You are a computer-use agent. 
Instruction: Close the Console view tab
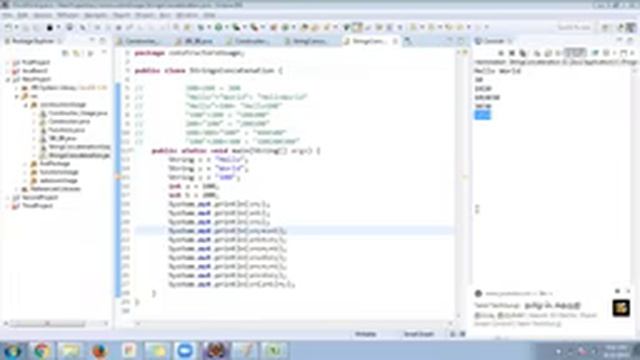click(510, 41)
